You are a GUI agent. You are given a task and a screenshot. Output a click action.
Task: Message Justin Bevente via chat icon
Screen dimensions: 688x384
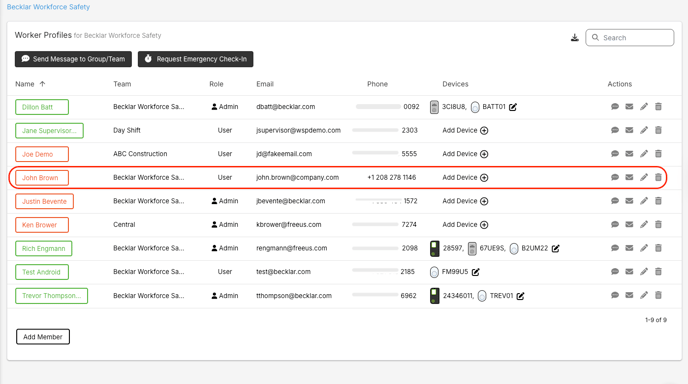[x=615, y=201]
